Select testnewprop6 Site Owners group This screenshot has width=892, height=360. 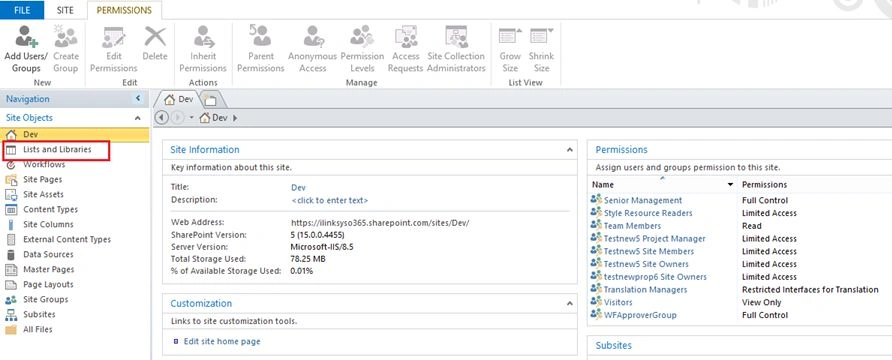(655, 277)
